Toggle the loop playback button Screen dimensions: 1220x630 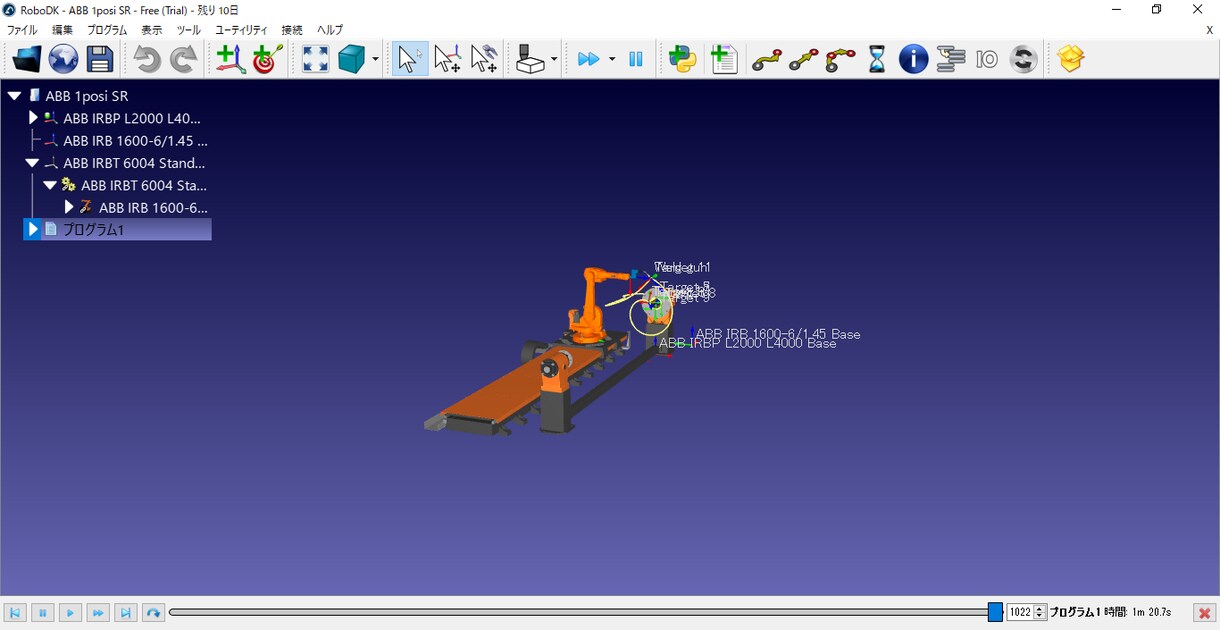click(x=153, y=613)
